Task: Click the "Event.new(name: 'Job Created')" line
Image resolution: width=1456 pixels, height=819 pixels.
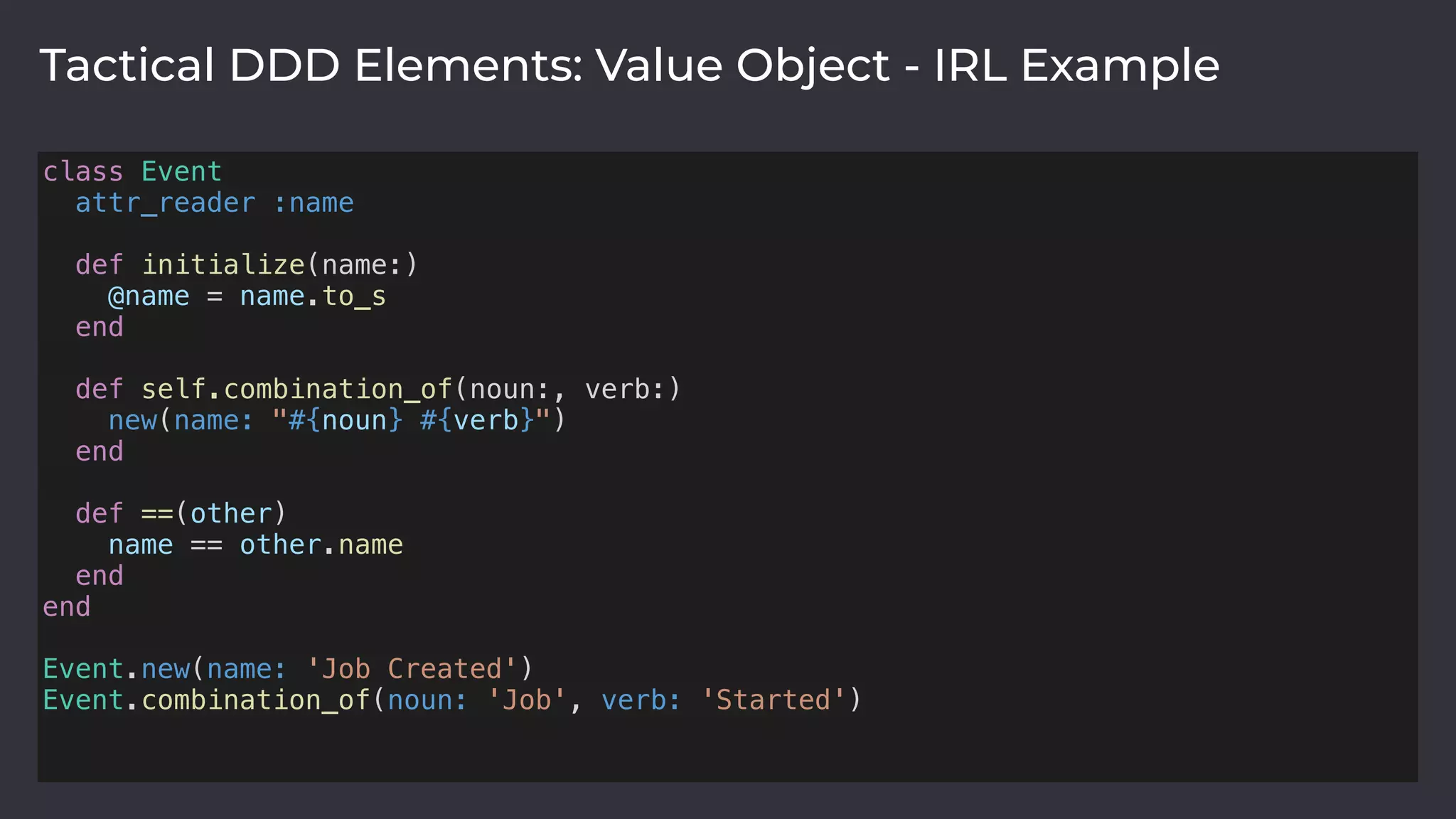Action: pos(287,670)
